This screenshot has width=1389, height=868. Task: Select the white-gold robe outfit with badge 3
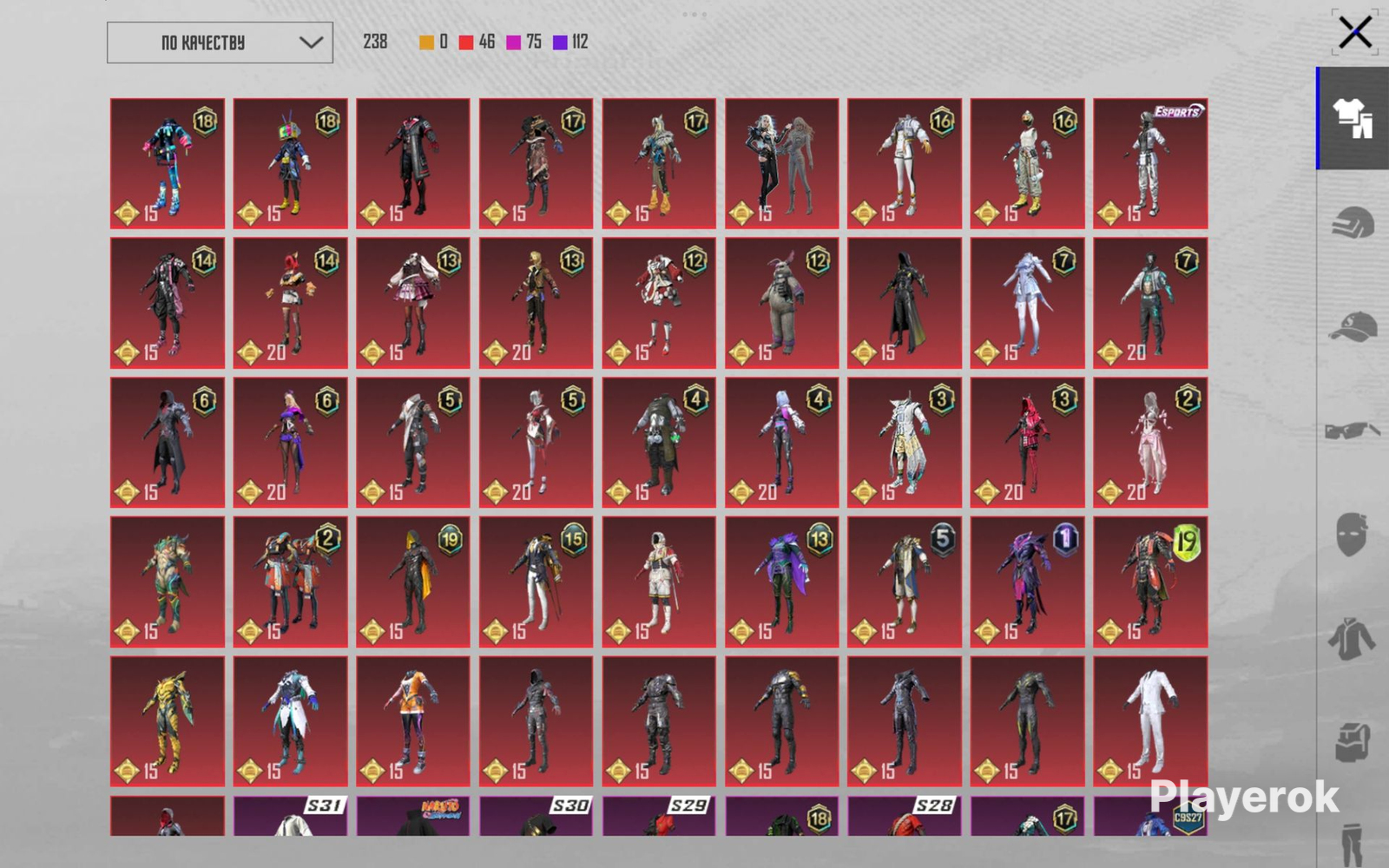(x=905, y=443)
